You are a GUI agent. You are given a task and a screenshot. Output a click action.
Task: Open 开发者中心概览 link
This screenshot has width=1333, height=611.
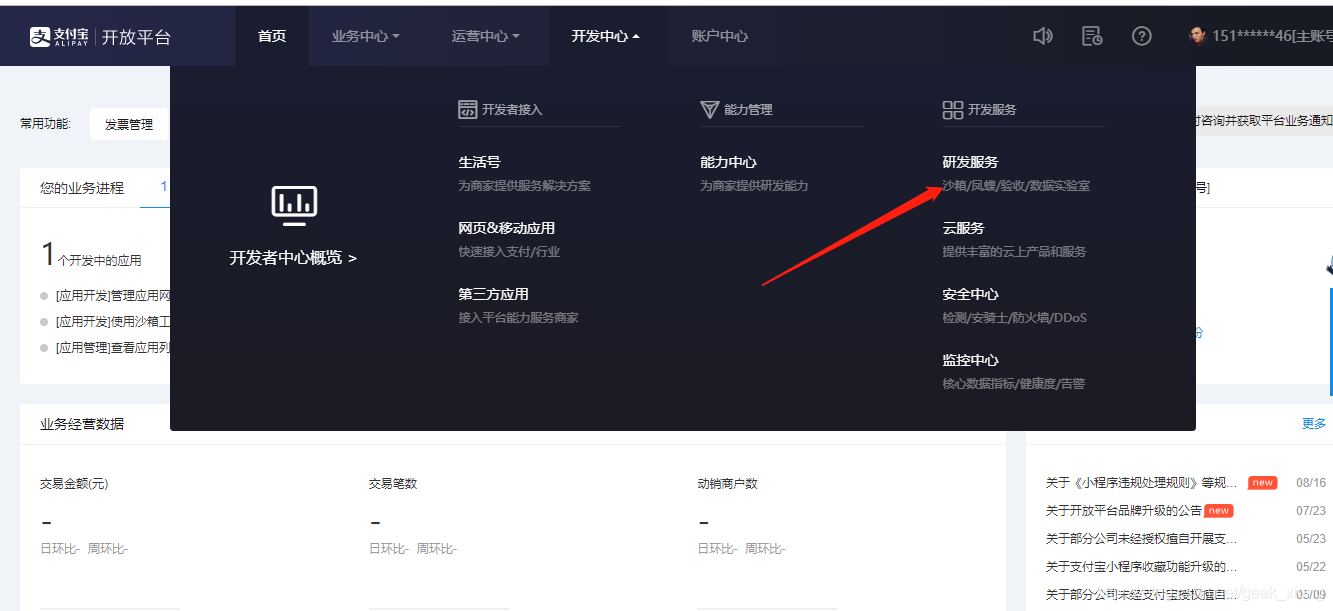click(293, 258)
